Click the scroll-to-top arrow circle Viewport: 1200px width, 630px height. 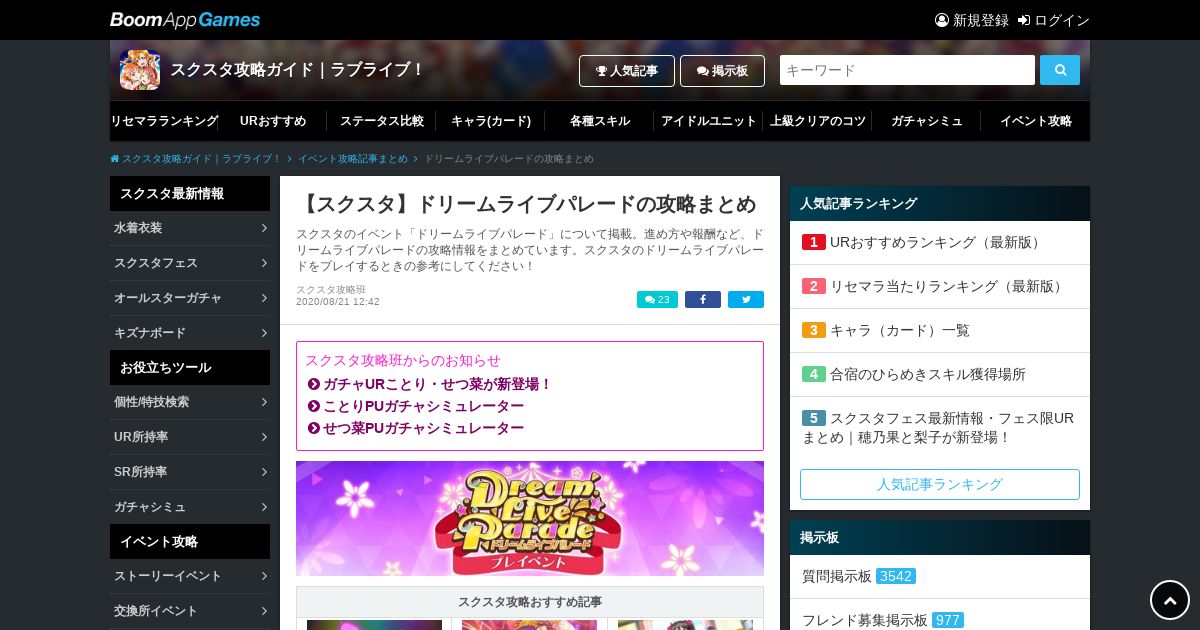point(1170,600)
